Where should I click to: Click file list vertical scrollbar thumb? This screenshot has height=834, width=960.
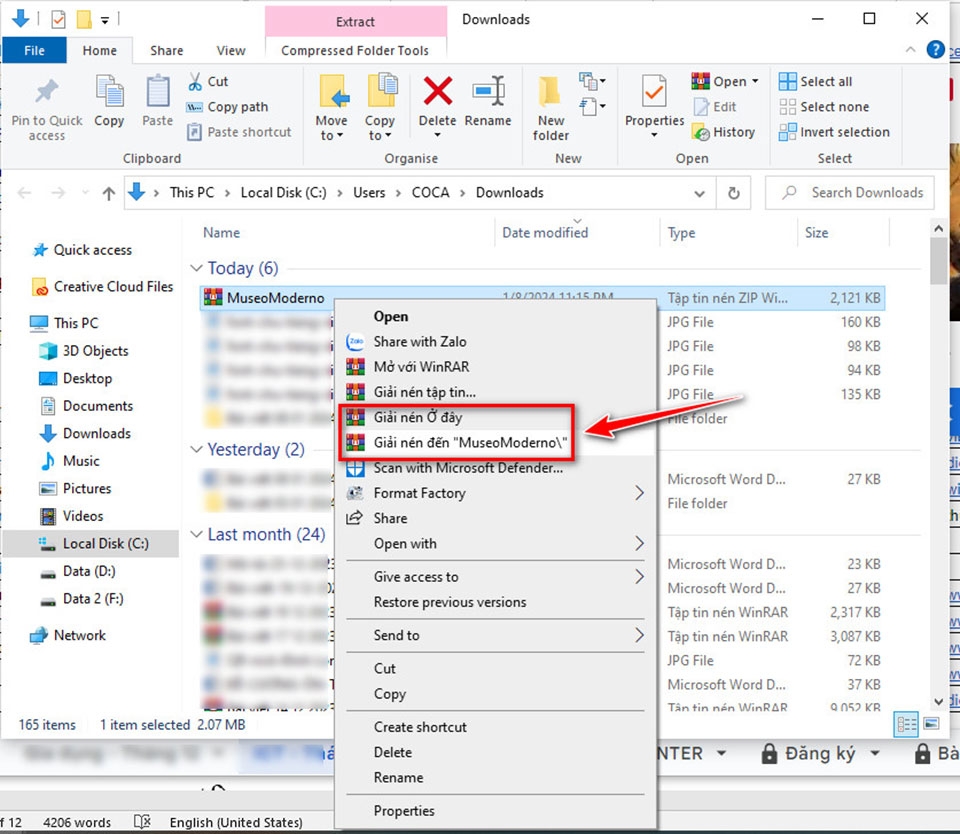click(x=939, y=261)
